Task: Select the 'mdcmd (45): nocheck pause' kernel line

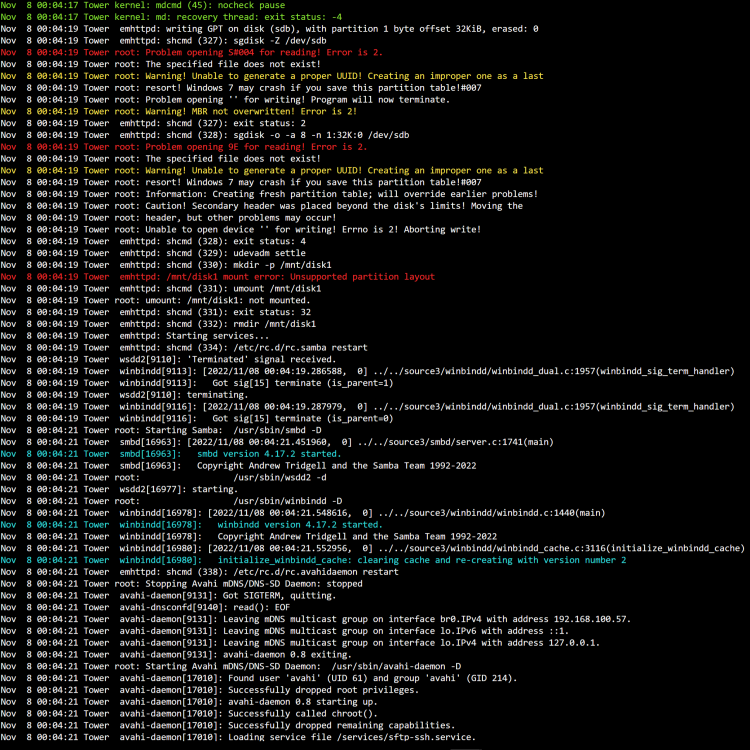Action: click(x=143, y=5)
